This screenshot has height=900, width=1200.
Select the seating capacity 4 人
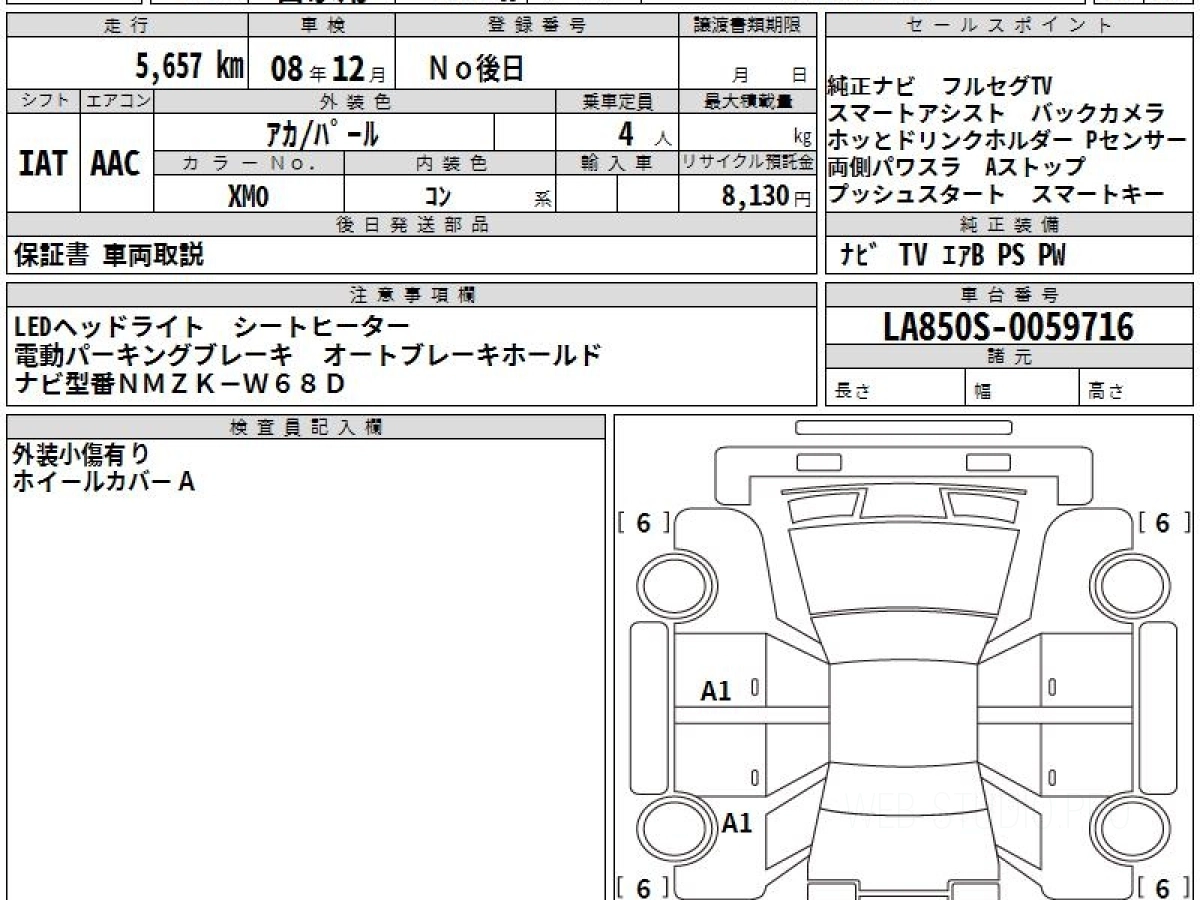click(x=643, y=132)
